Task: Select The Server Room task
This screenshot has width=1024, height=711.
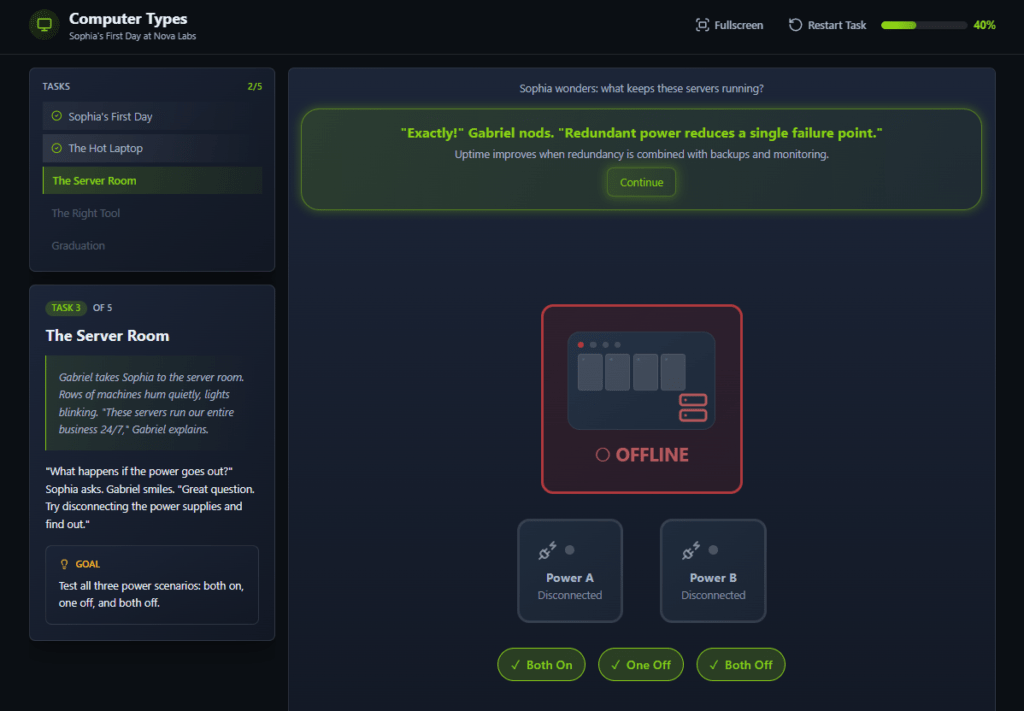Action: pos(152,181)
